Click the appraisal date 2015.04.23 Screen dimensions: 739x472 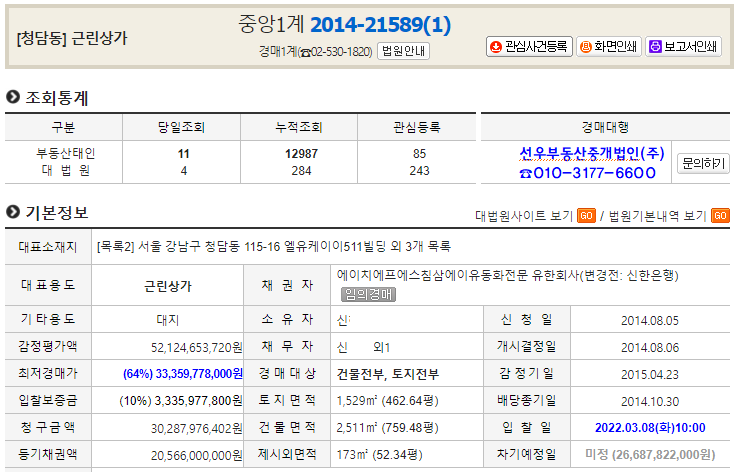650,375
